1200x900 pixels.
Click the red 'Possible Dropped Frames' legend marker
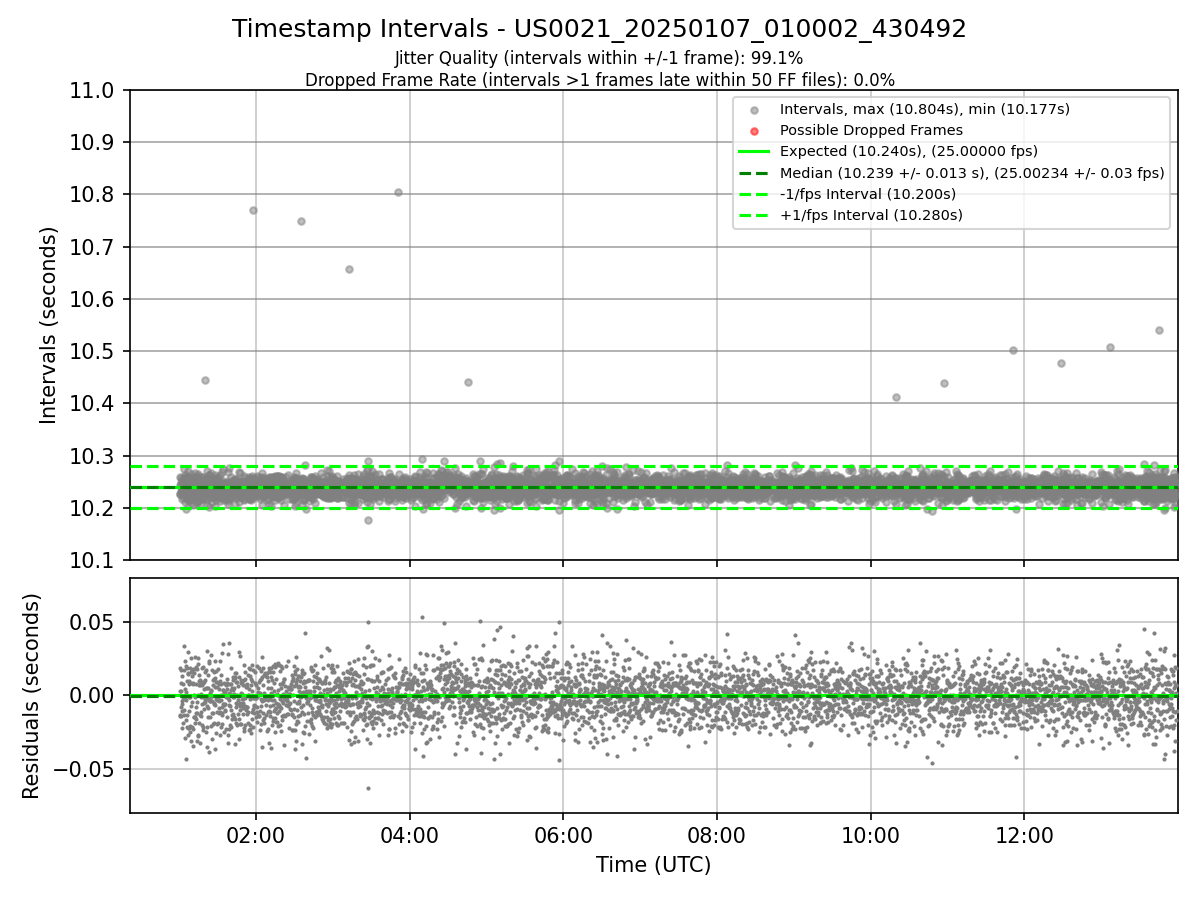click(x=754, y=131)
